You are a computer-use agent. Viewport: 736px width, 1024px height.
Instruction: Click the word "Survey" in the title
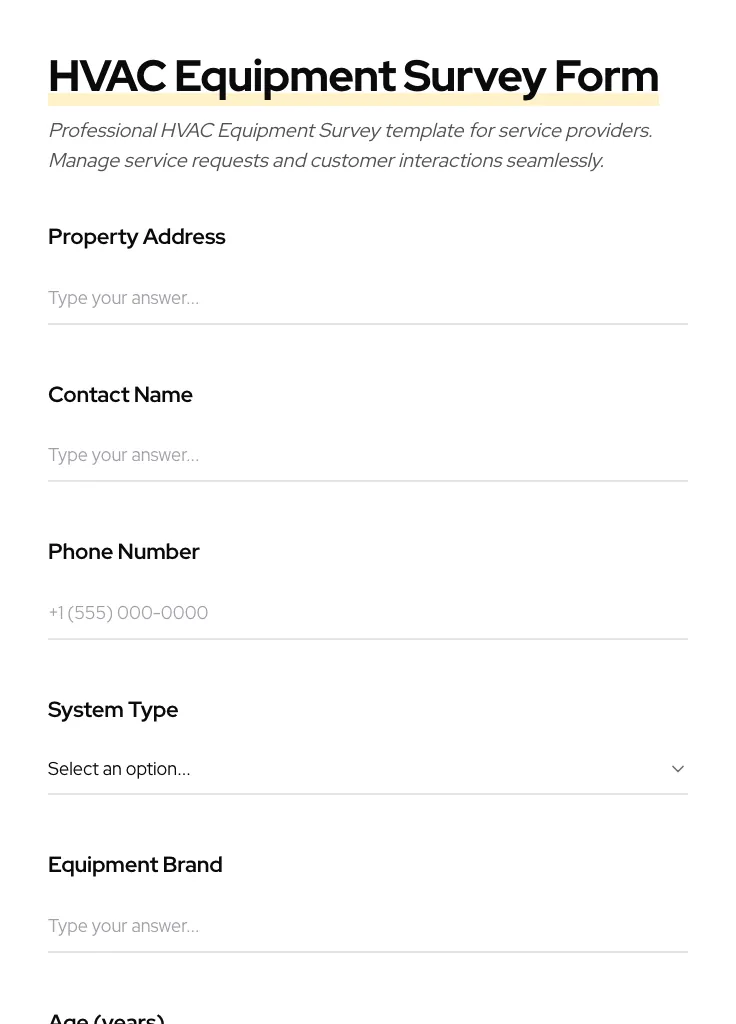point(474,77)
